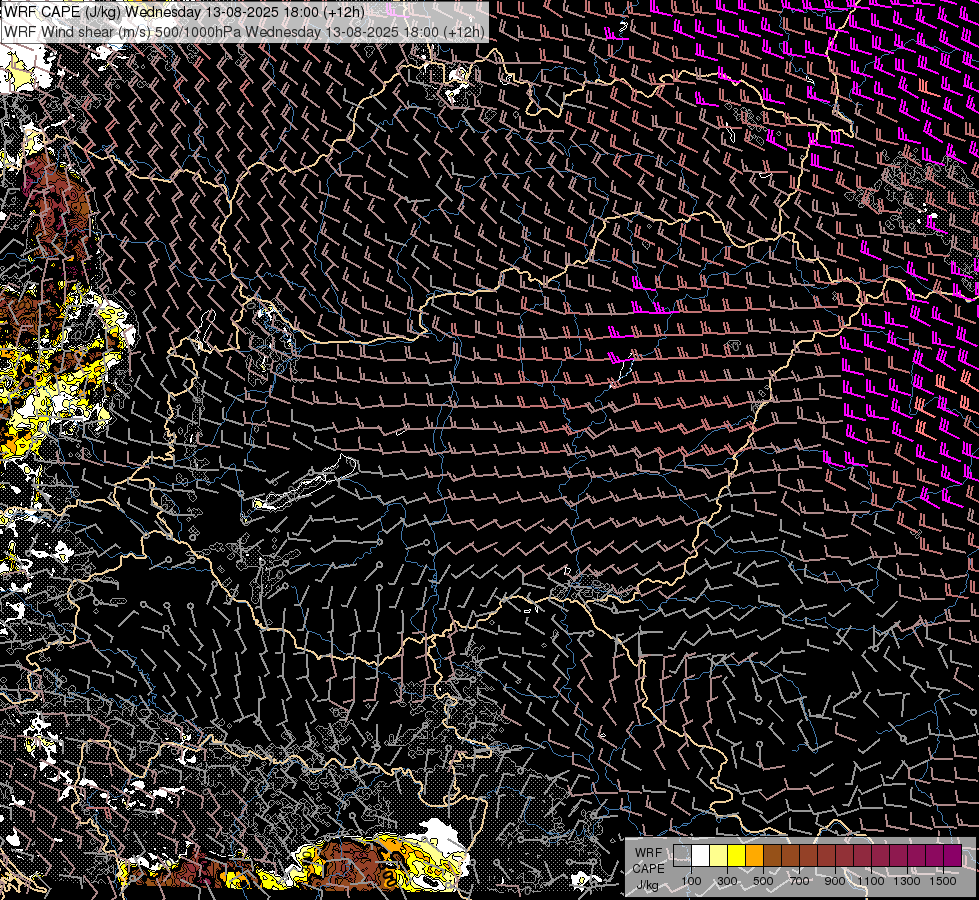Viewport: 979px width, 900px height.
Task: Click the legend value 700
Action: pos(799,881)
